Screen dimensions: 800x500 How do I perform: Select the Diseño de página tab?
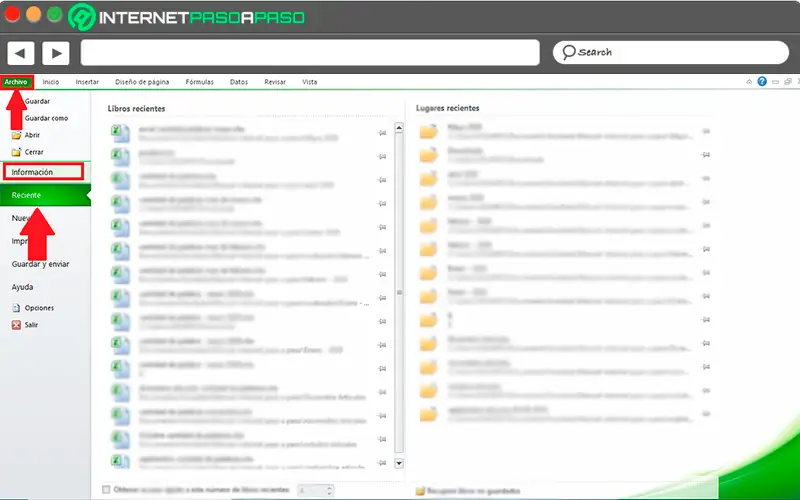point(142,82)
